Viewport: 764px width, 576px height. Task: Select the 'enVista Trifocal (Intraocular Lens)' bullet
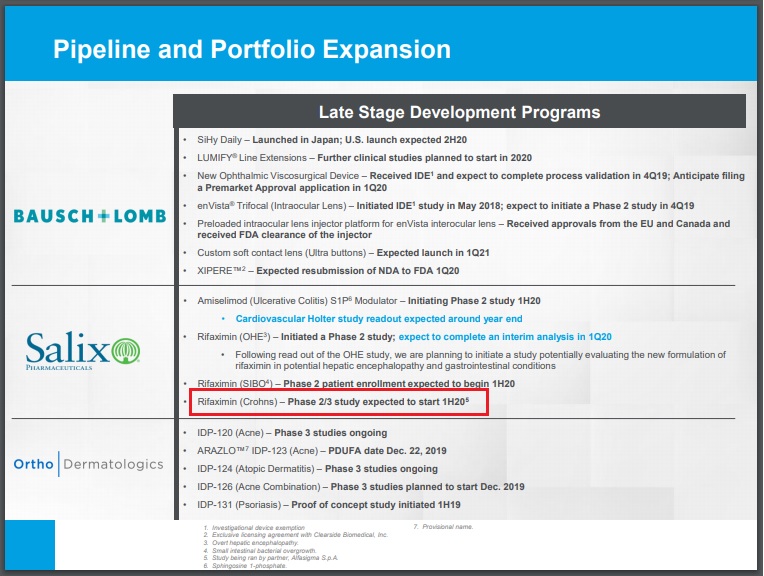445,206
